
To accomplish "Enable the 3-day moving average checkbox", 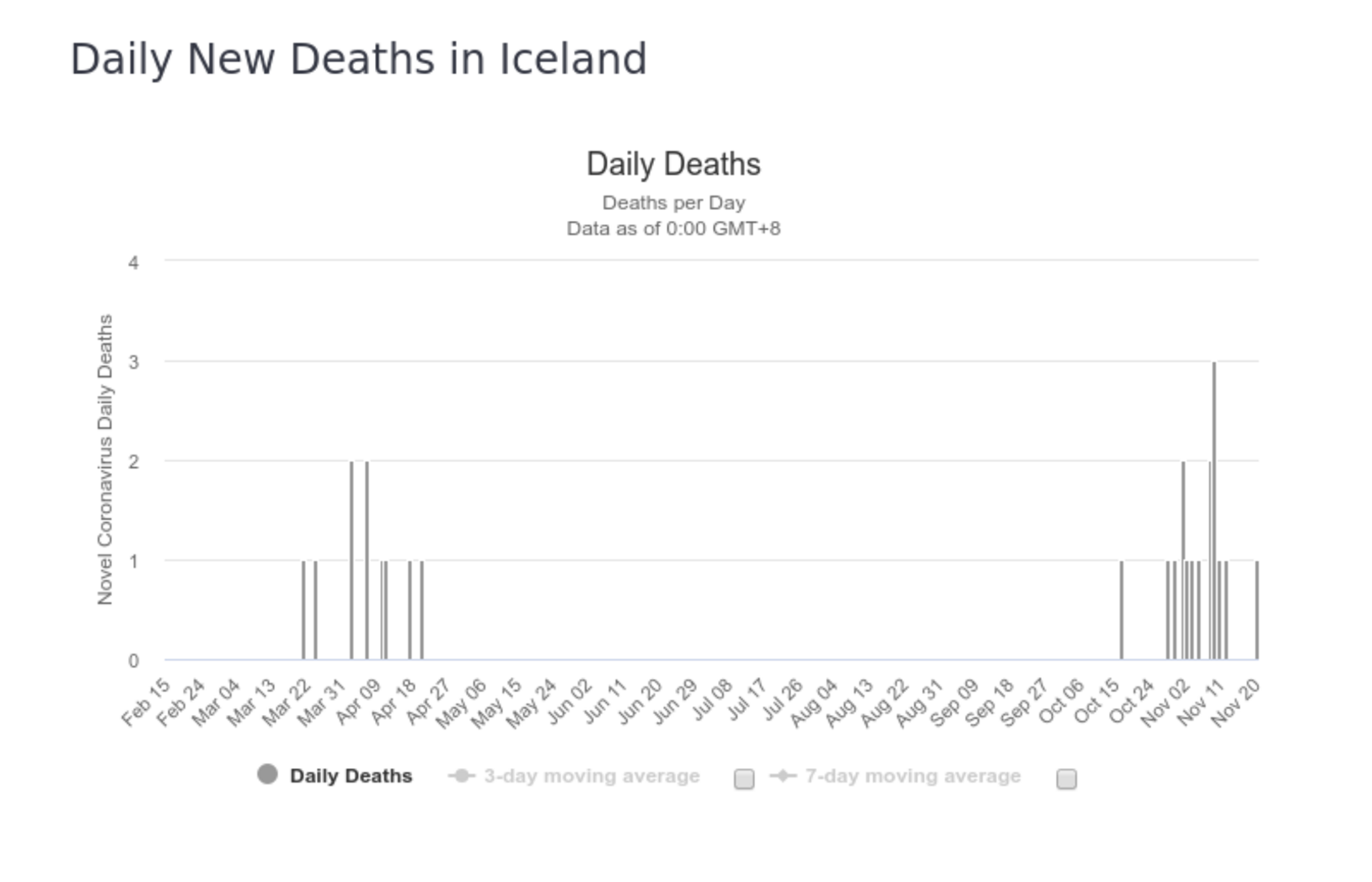I will 744,778.
